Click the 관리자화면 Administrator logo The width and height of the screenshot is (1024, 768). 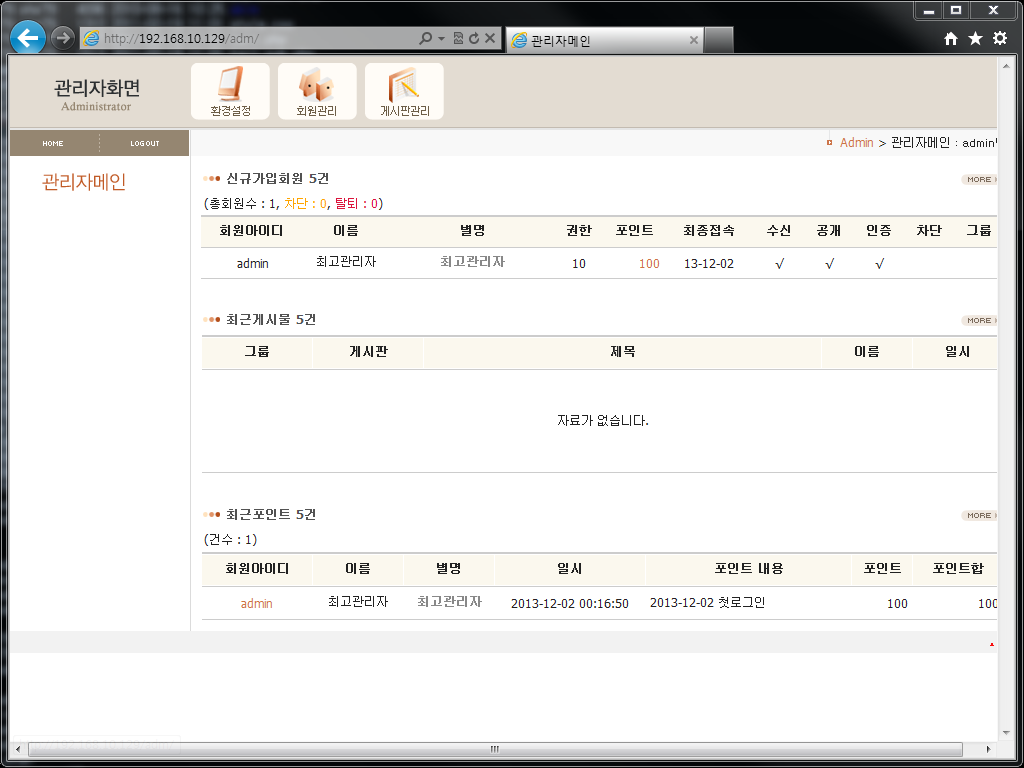point(97,95)
